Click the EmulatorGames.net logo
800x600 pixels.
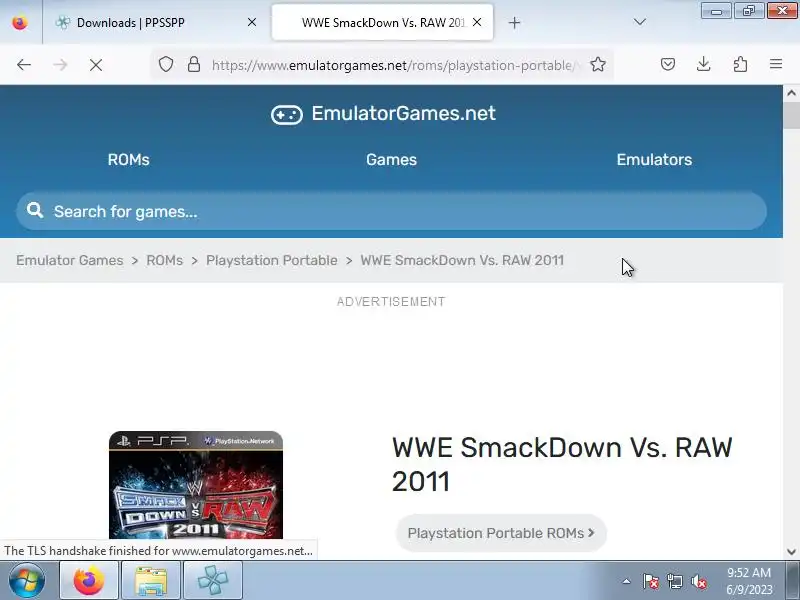(383, 113)
